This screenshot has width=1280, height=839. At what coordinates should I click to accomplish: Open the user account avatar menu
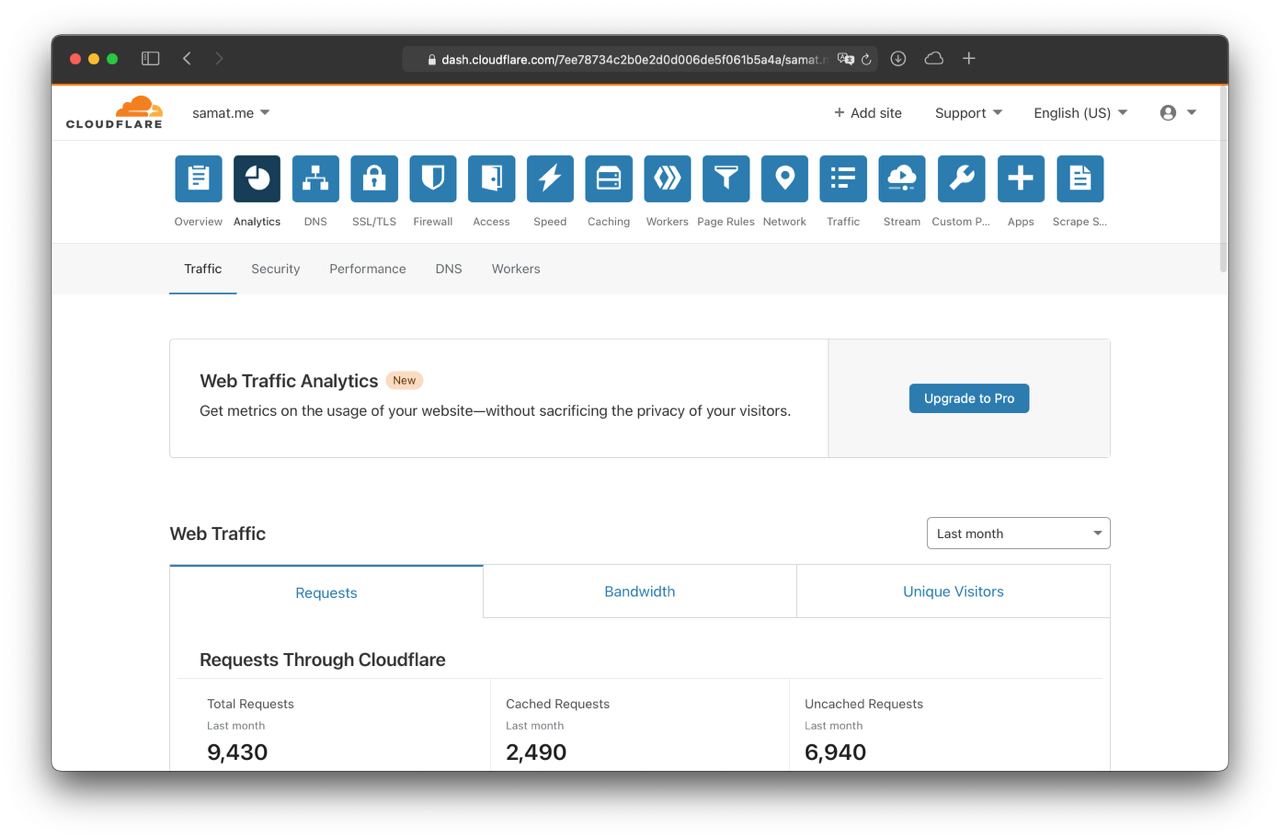click(1177, 113)
